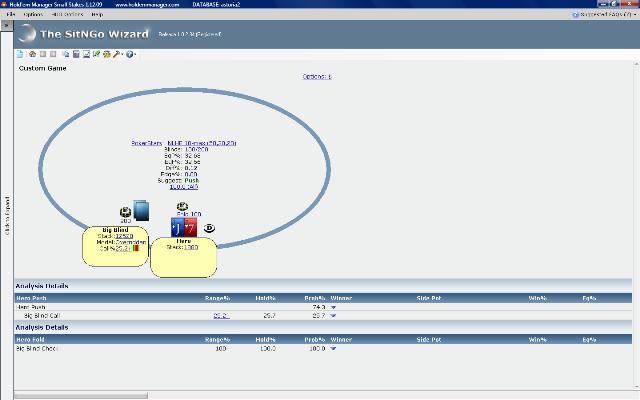Screen dimensions: 640x400
Task: Open the Options menu
Action: pyautogui.click(x=33, y=14)
